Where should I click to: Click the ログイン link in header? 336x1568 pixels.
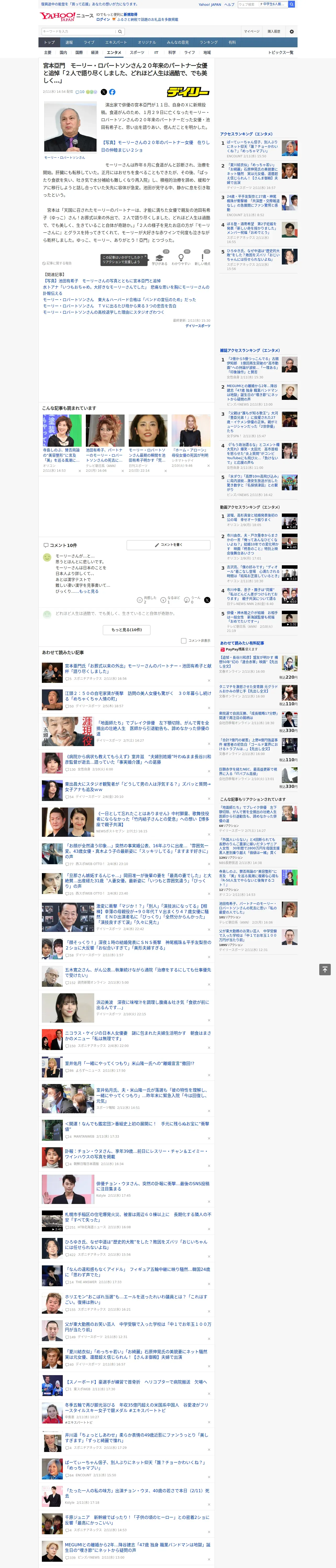(x=103, y=20)
